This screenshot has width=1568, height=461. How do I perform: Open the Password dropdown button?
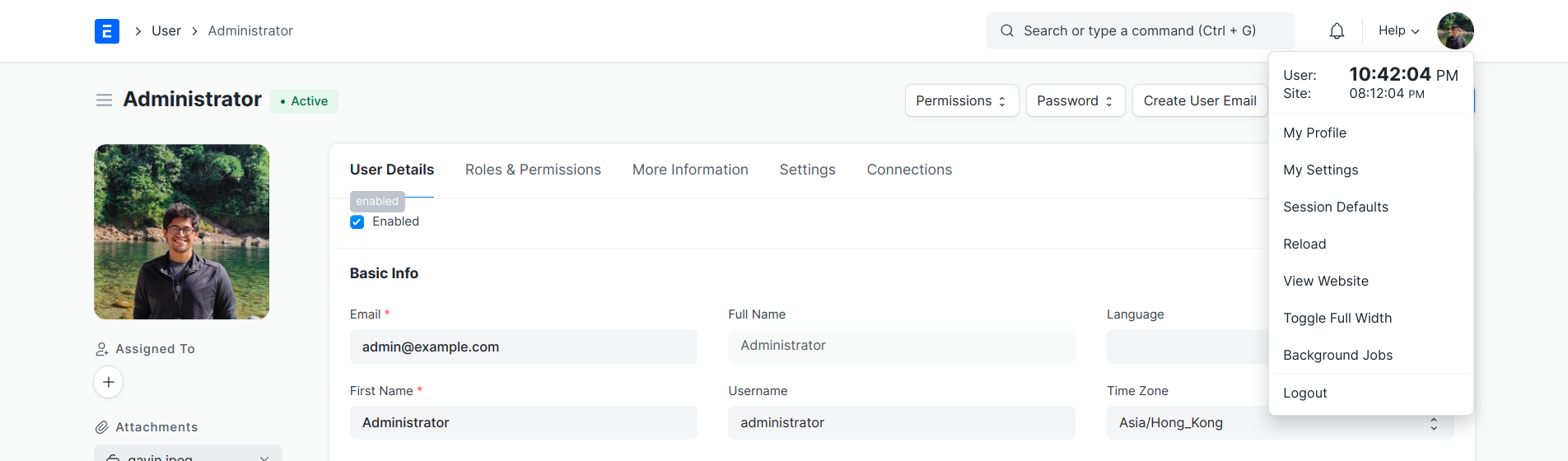pos(1076,100)
